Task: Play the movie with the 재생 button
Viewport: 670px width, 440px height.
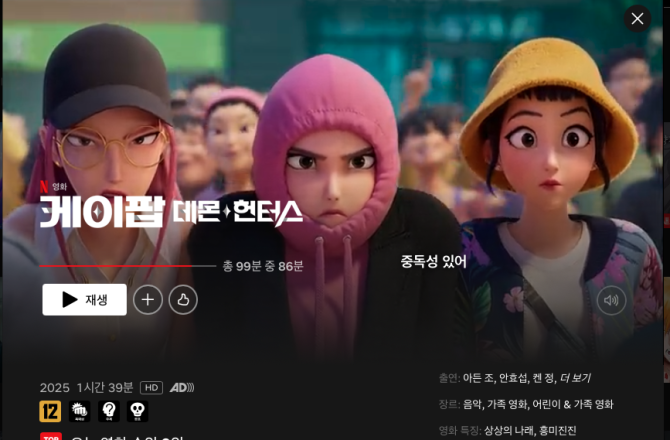Action: (x=85, y=300)
